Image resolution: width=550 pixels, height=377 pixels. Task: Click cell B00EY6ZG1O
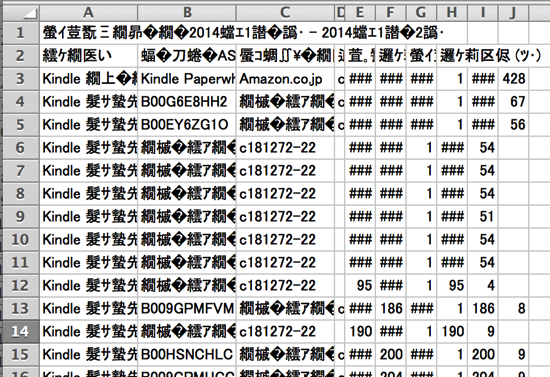187,124
